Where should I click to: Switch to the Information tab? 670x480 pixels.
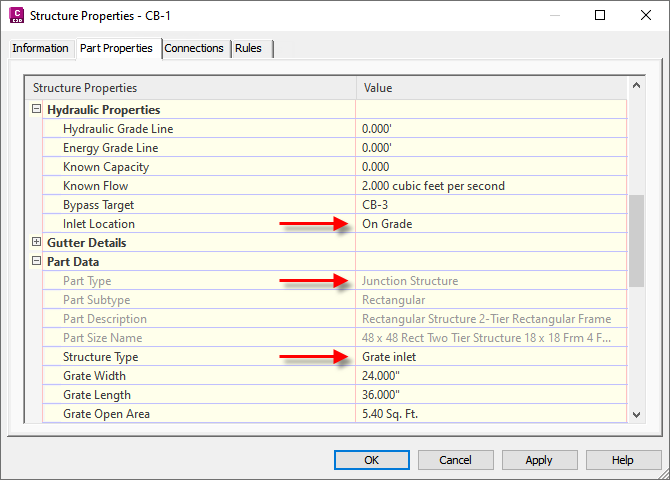click(41, 48)
